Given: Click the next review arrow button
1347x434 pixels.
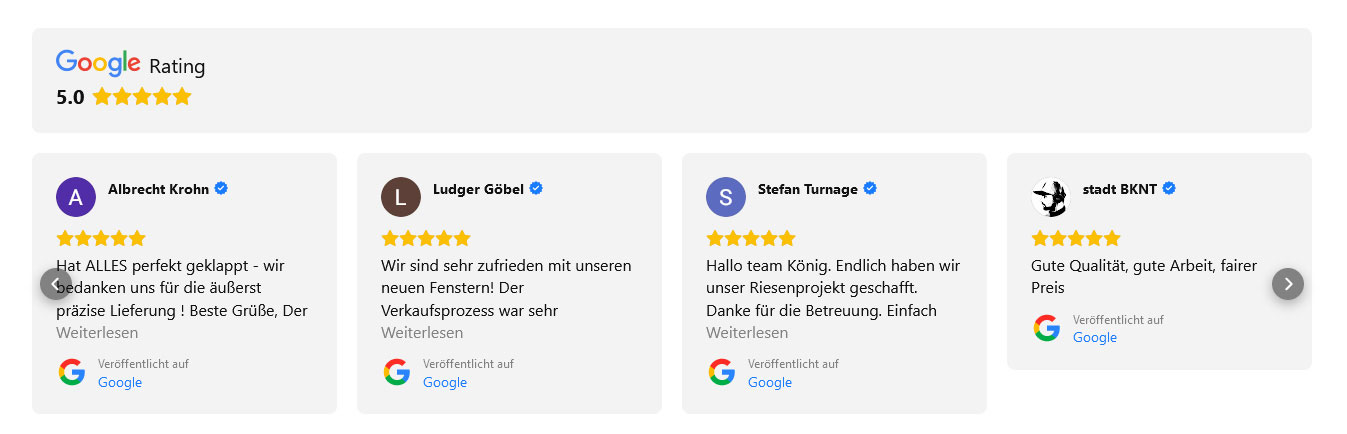Looking at the screenshot, I should point(1288,284).
